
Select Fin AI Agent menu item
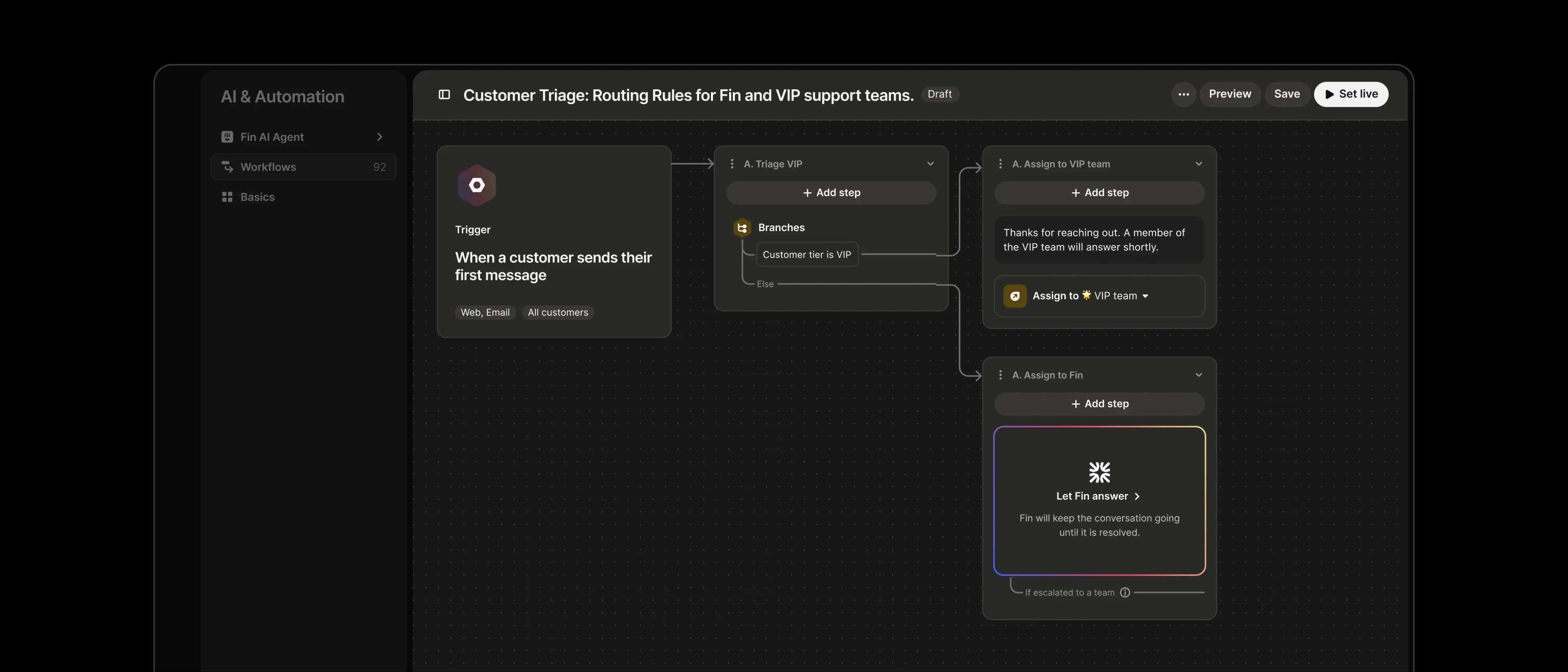pos(303,137)
